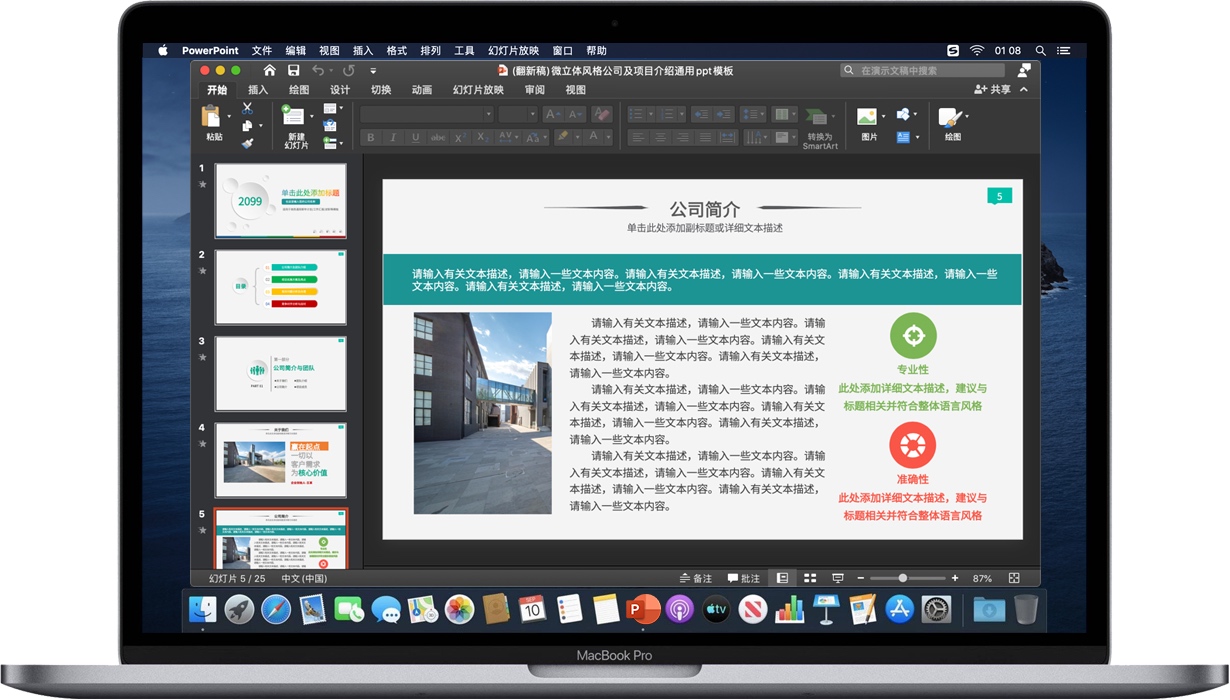Toggle underline formatting
Viewport: 1230px width, 700px height.
pyautogui.click(x=415, y=136)
